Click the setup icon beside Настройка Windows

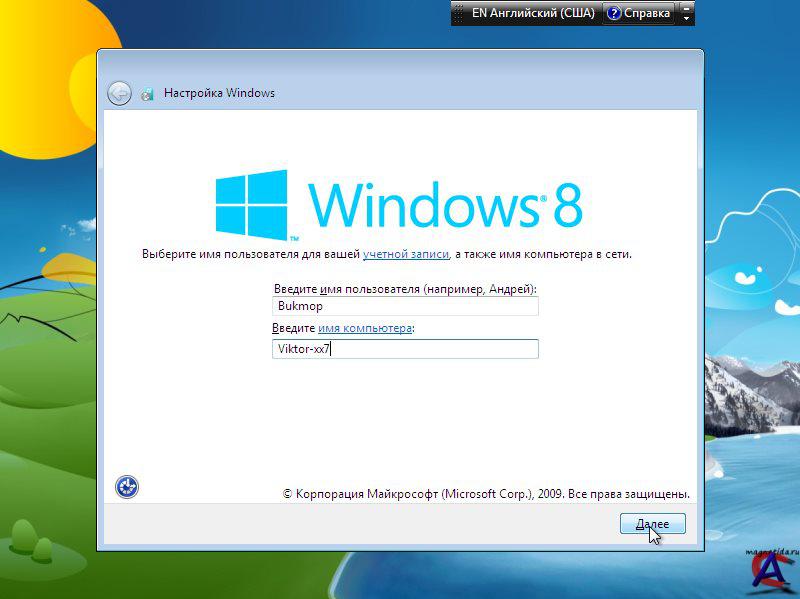(148, 94)
